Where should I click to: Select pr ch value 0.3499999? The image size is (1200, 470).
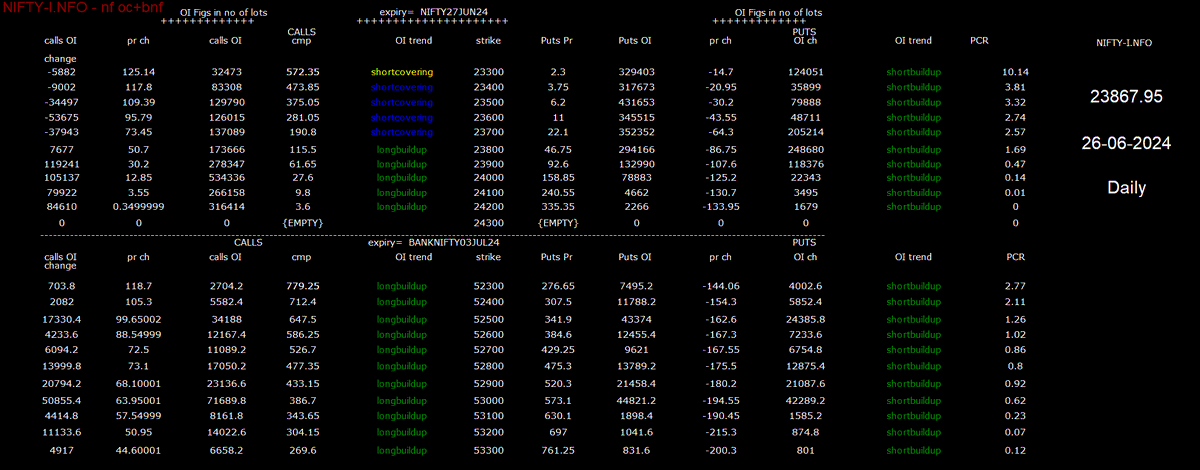coord(139,206)
